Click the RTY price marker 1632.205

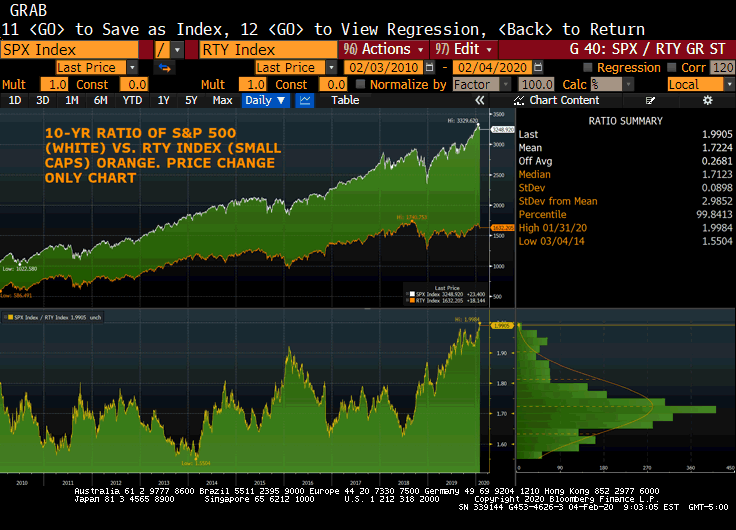pos(503,228)
